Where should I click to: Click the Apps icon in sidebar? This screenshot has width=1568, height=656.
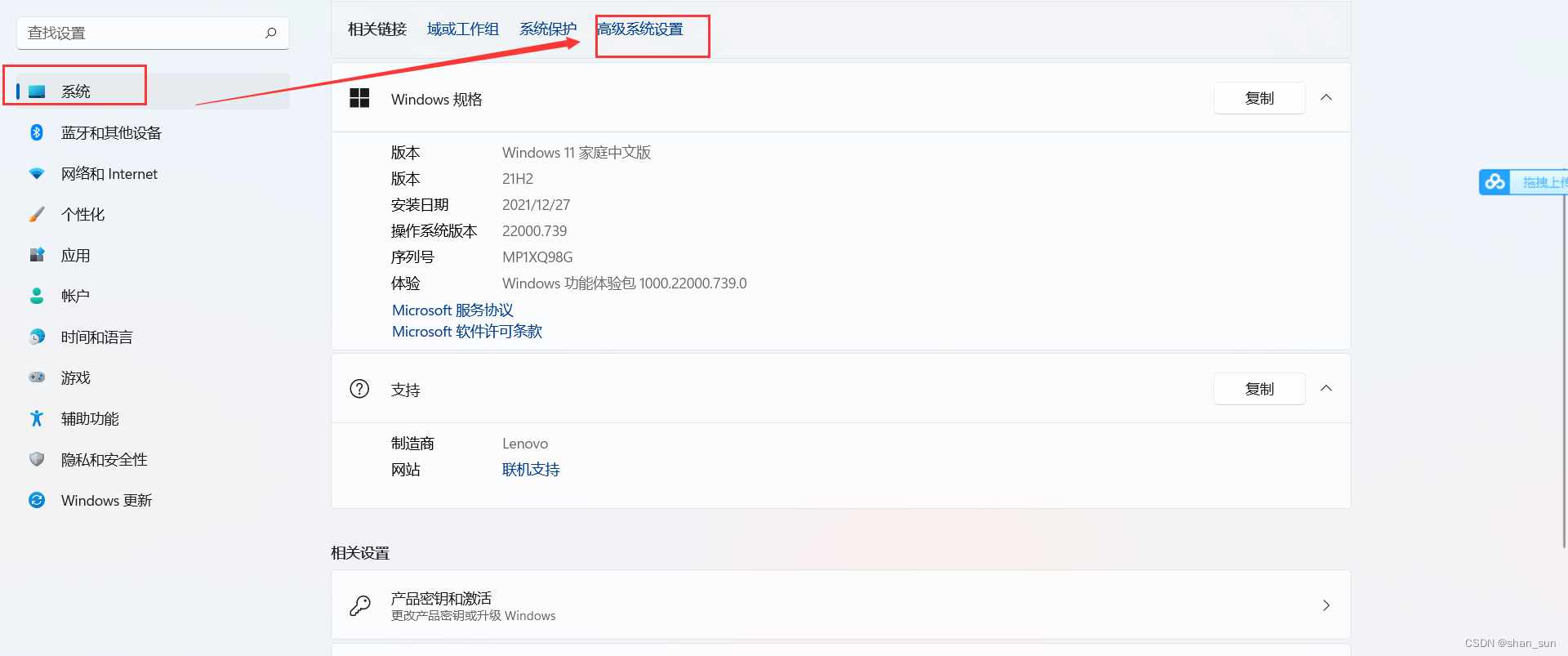(37, 255)
